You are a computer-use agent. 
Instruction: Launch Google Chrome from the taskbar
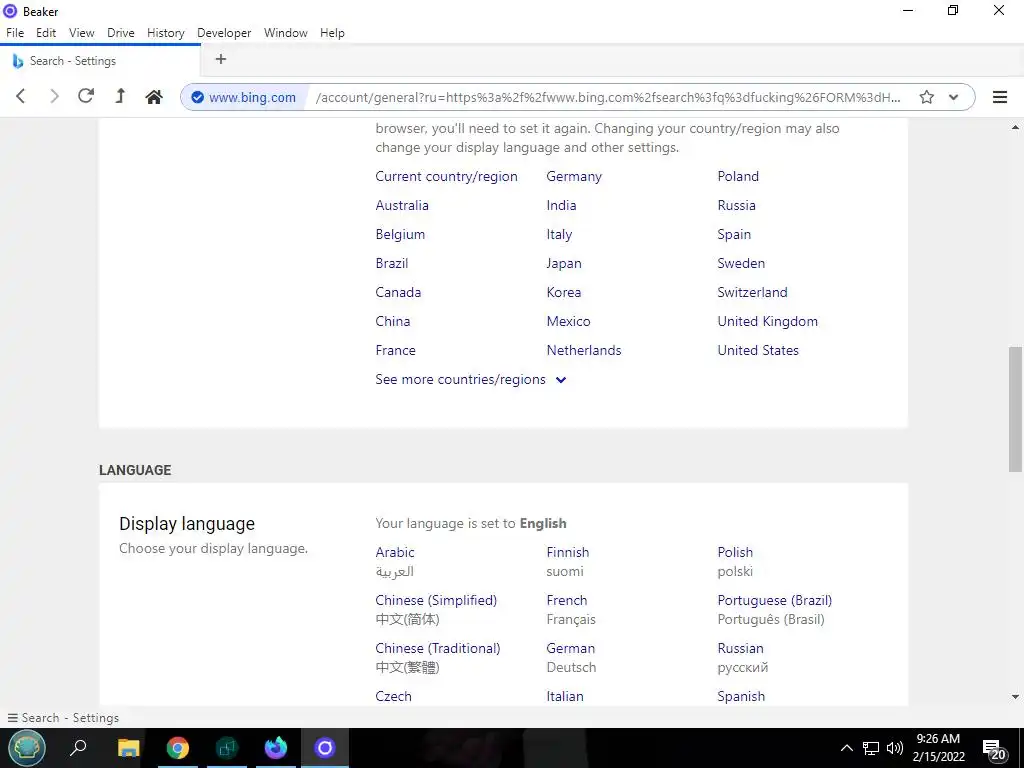(x=177, y=748)
